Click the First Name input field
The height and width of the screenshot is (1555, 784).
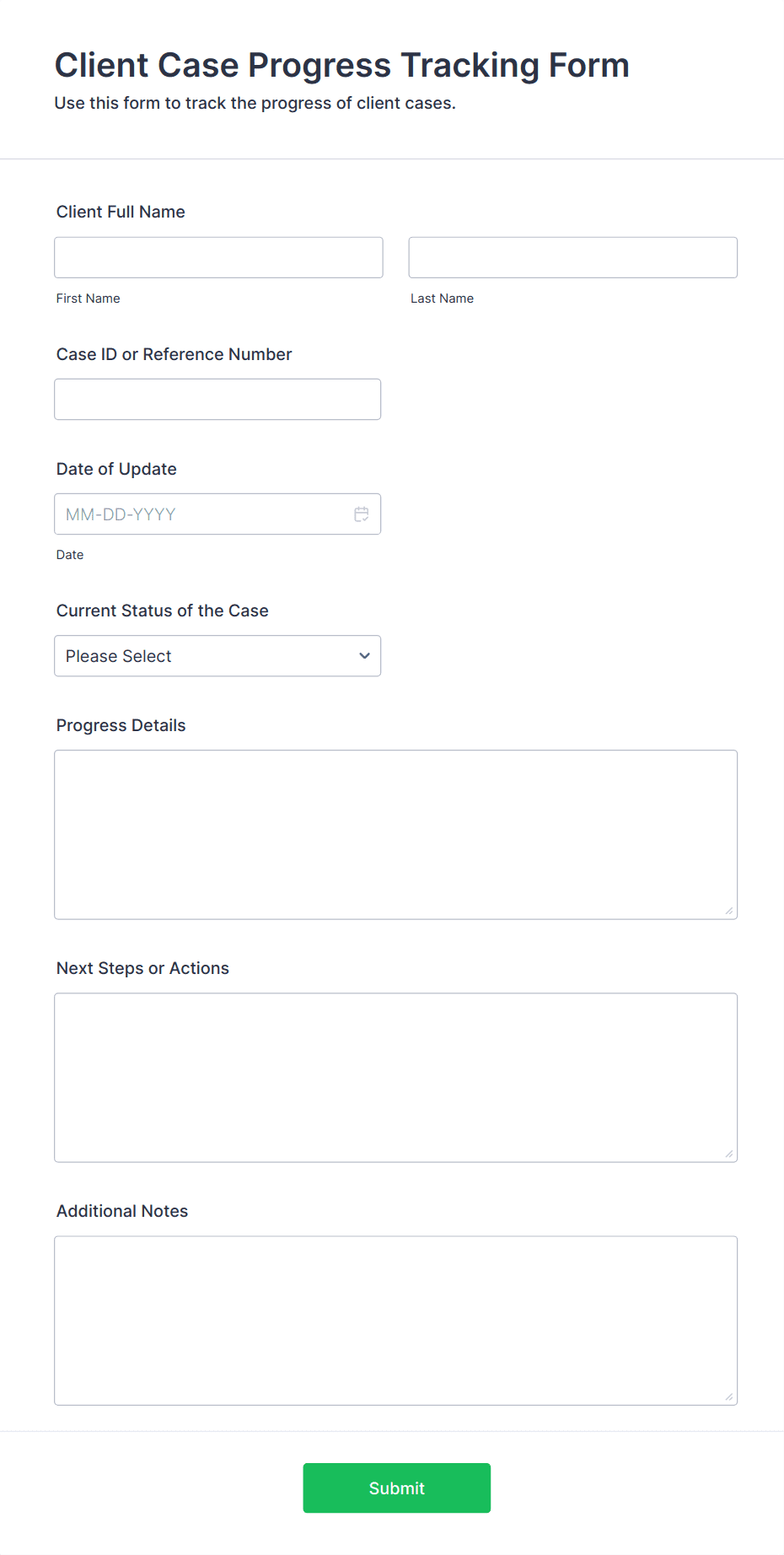click(218, 257)
